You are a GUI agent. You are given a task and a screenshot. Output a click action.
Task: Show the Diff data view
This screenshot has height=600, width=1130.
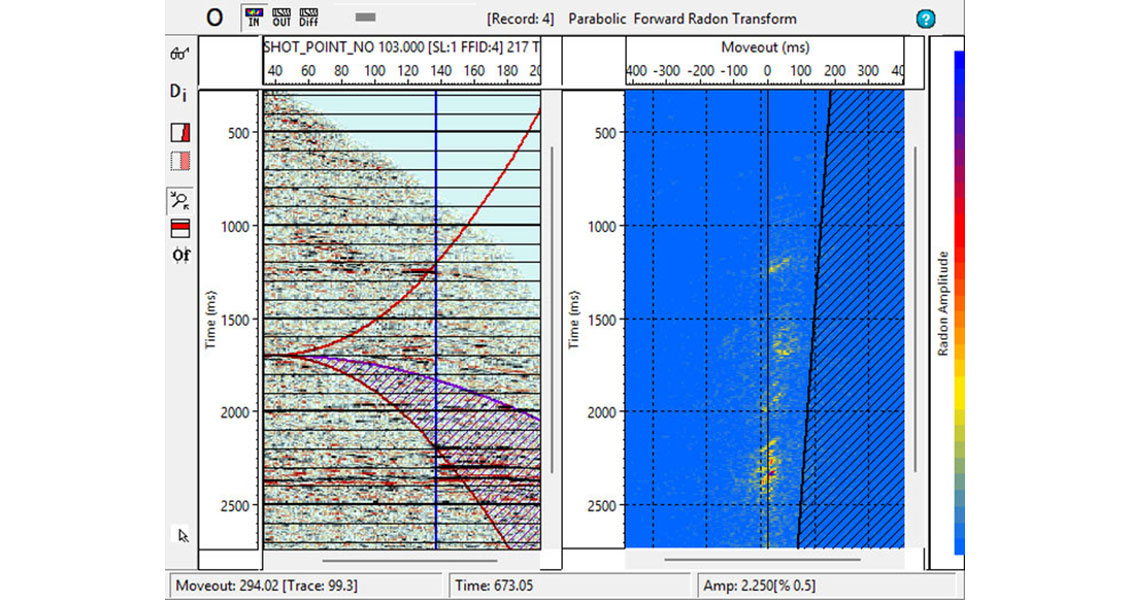pos(308,17)
